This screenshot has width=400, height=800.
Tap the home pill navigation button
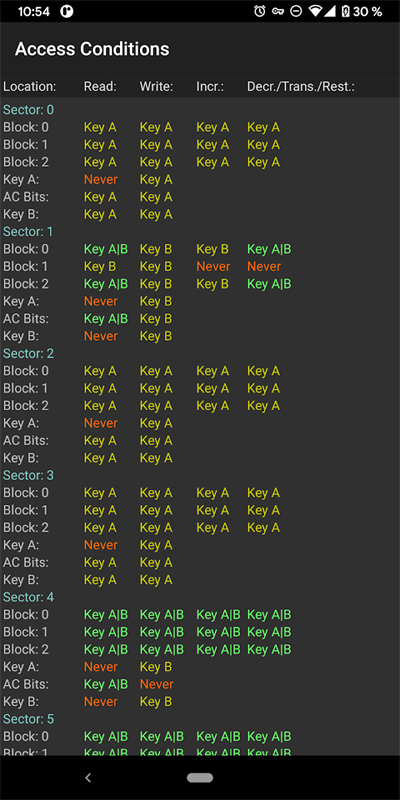click(200, 778)
